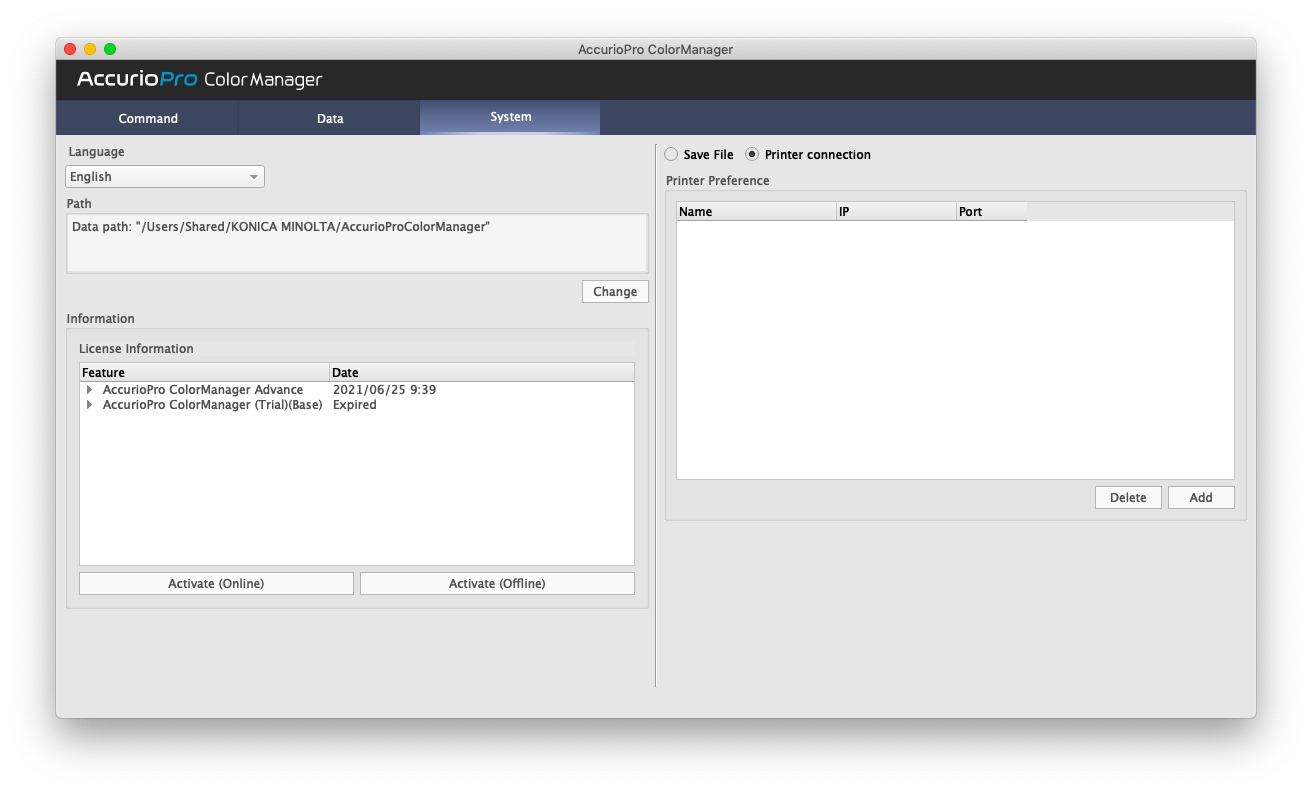
Task: Click the IP column header
Action: pos(896,212)
